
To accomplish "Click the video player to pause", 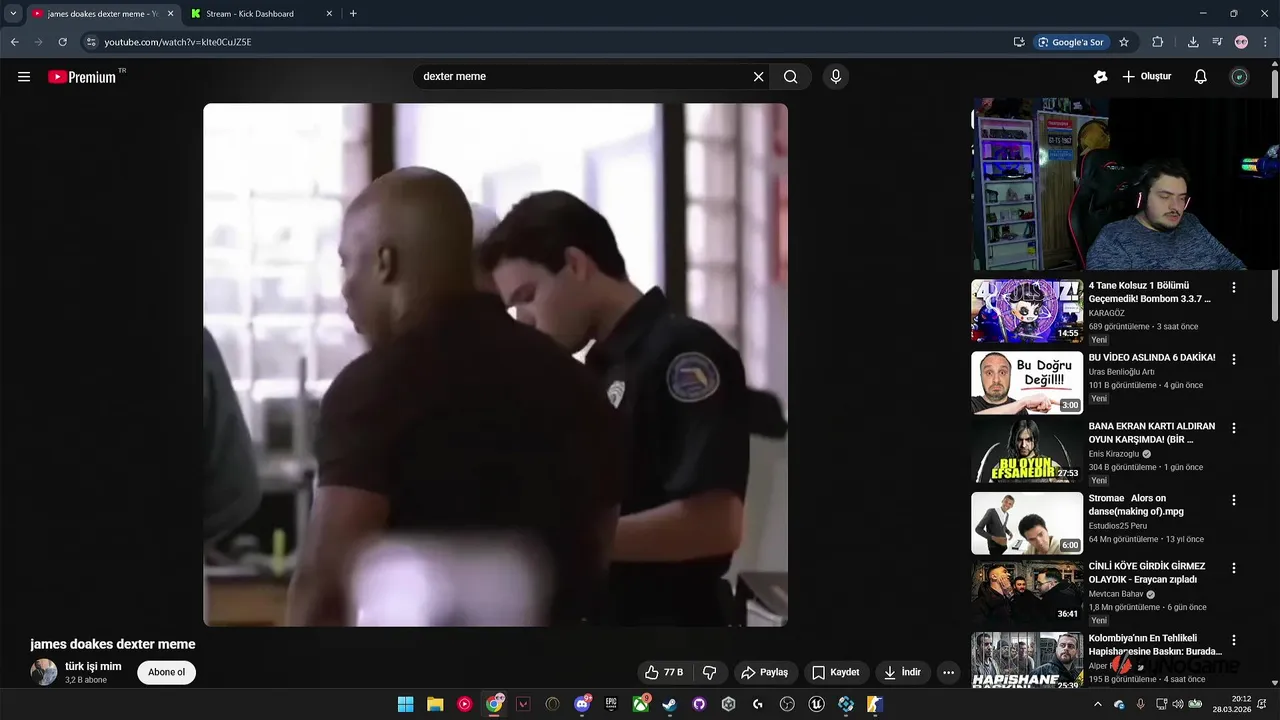I will 495,365.
